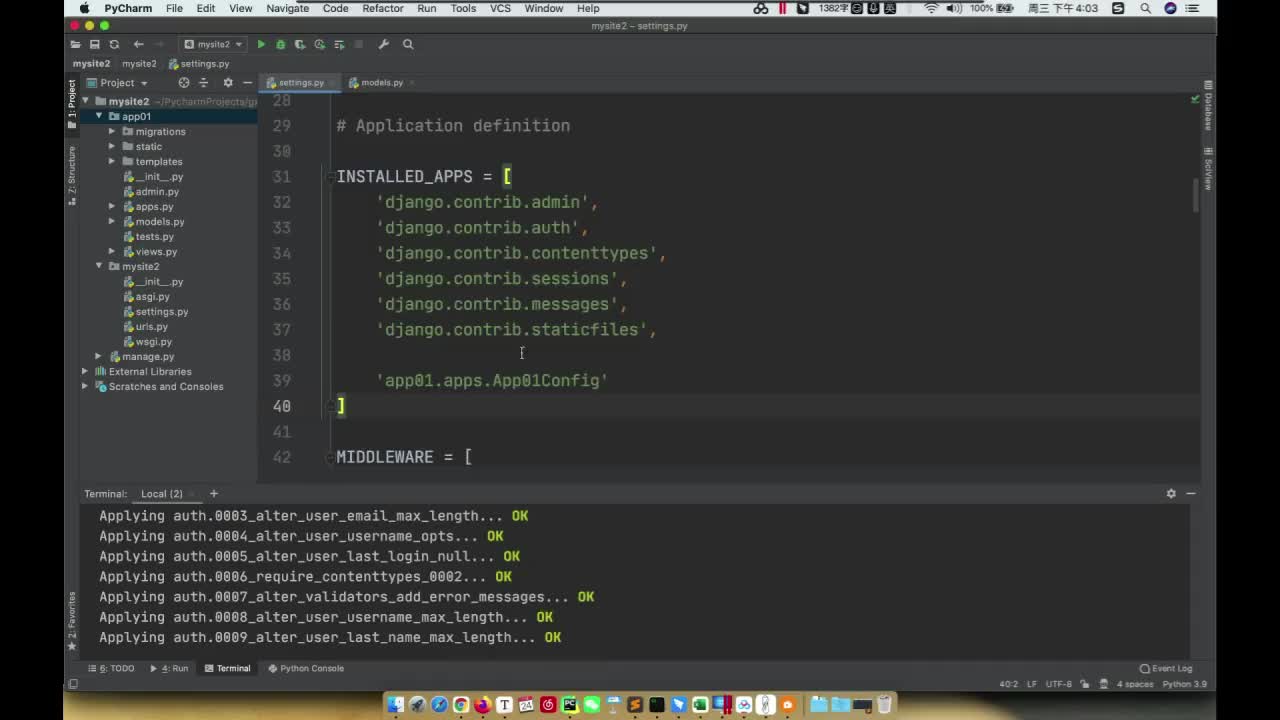Click the Synchronize reload icon
The image size is (1280, 720).
click(x=114, y=44)
